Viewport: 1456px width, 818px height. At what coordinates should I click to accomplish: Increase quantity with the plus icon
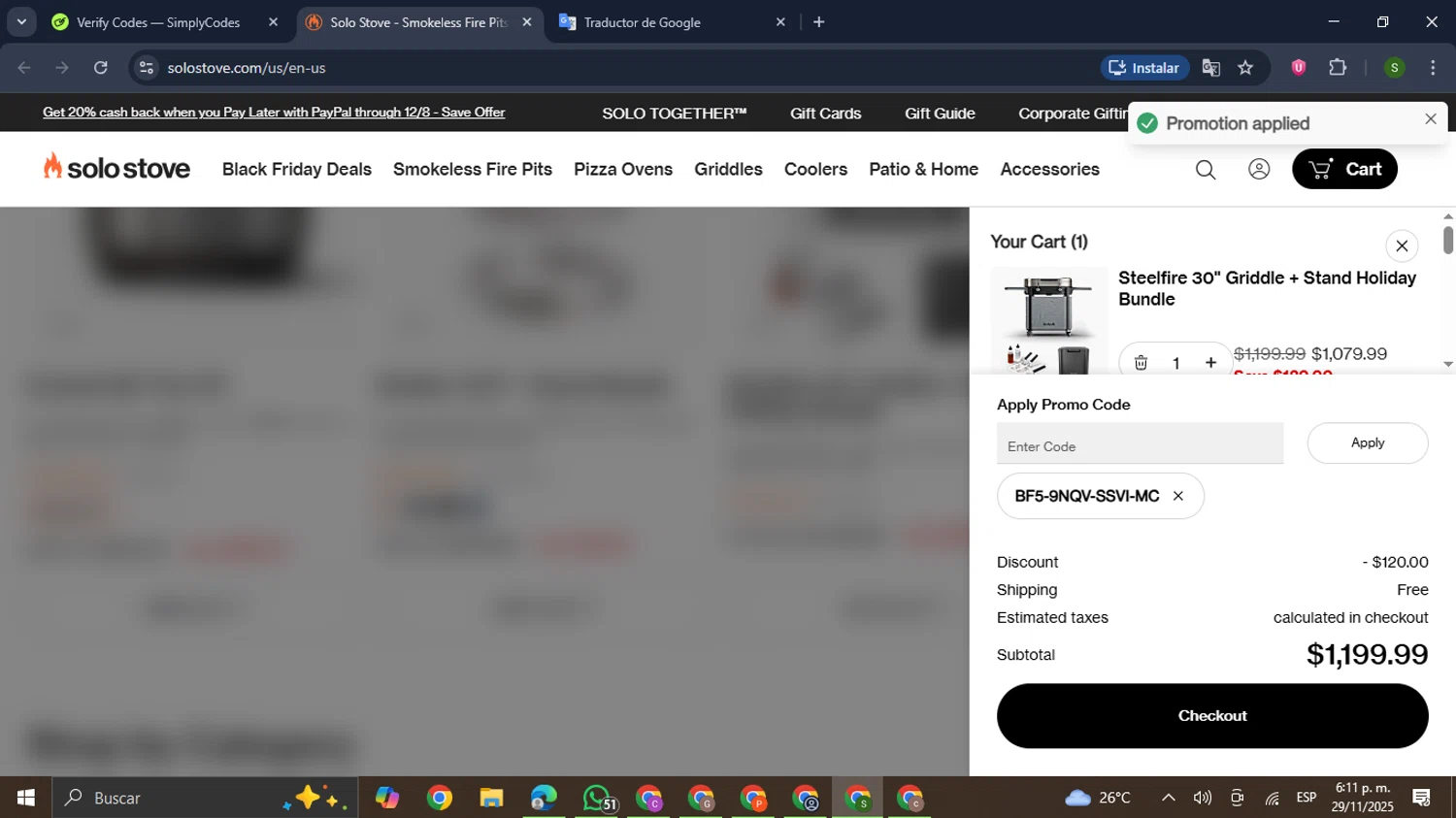point(1210,363)
